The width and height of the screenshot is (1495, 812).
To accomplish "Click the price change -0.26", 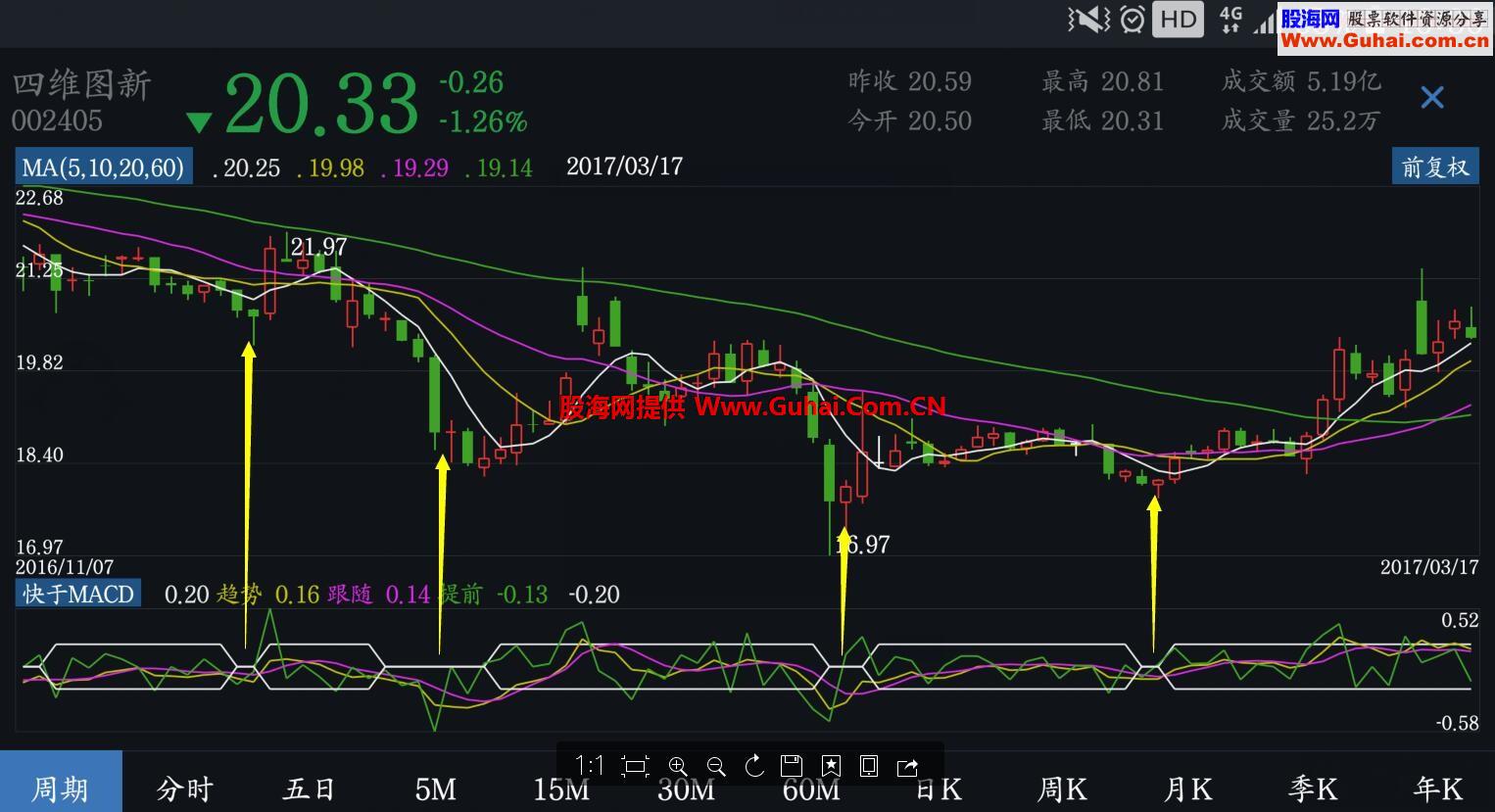I will click(471, 82).
